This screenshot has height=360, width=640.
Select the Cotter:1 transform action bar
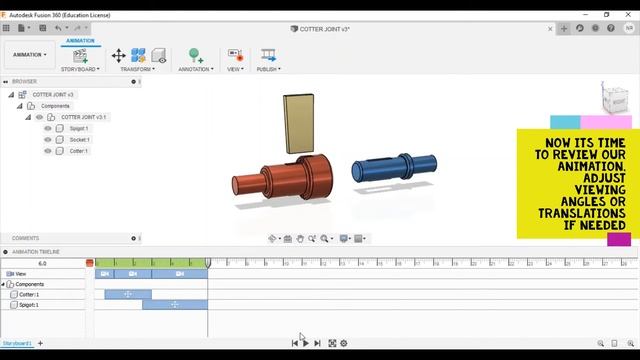click(128, 294)
